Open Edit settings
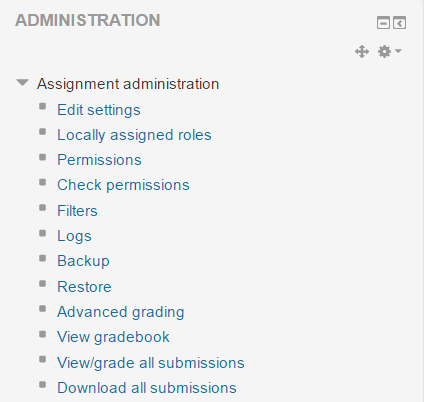 pyautogui.click(x=99, y=110)
